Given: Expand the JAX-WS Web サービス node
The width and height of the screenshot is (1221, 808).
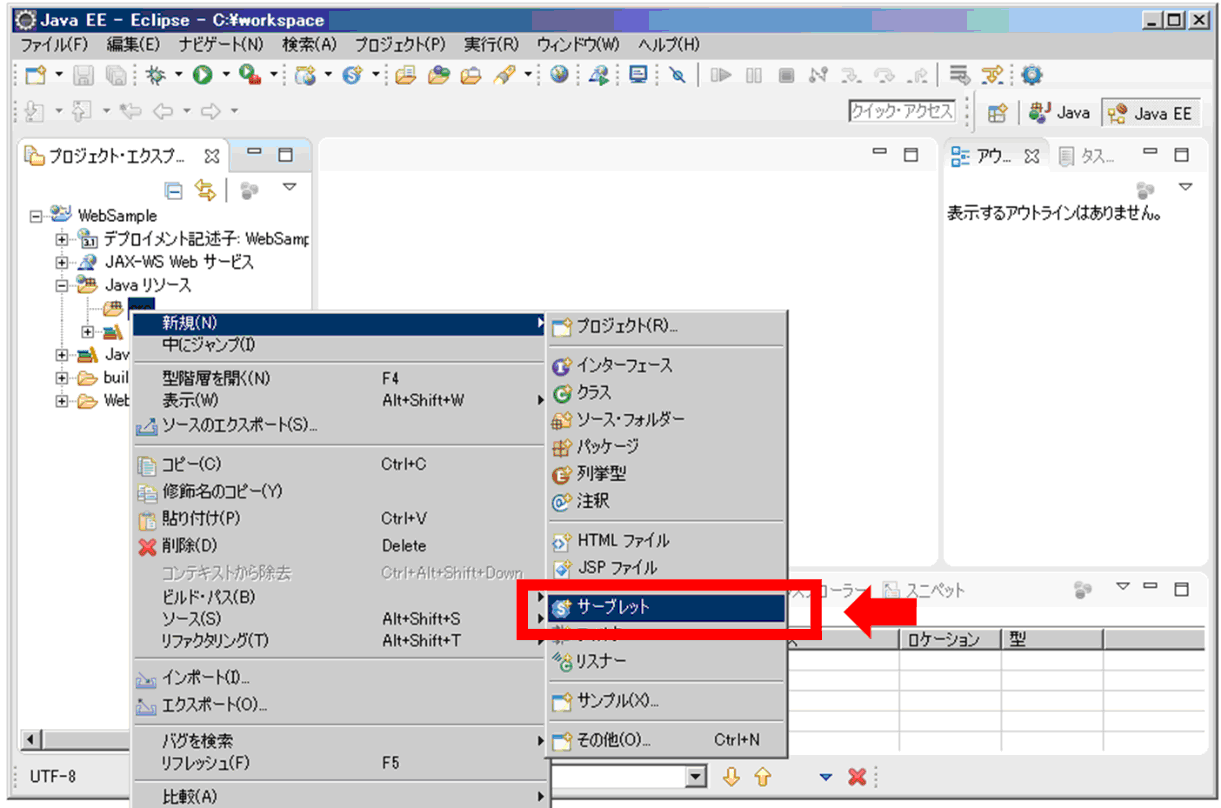Looking at the screenshot, I should [x=62, y=262].
